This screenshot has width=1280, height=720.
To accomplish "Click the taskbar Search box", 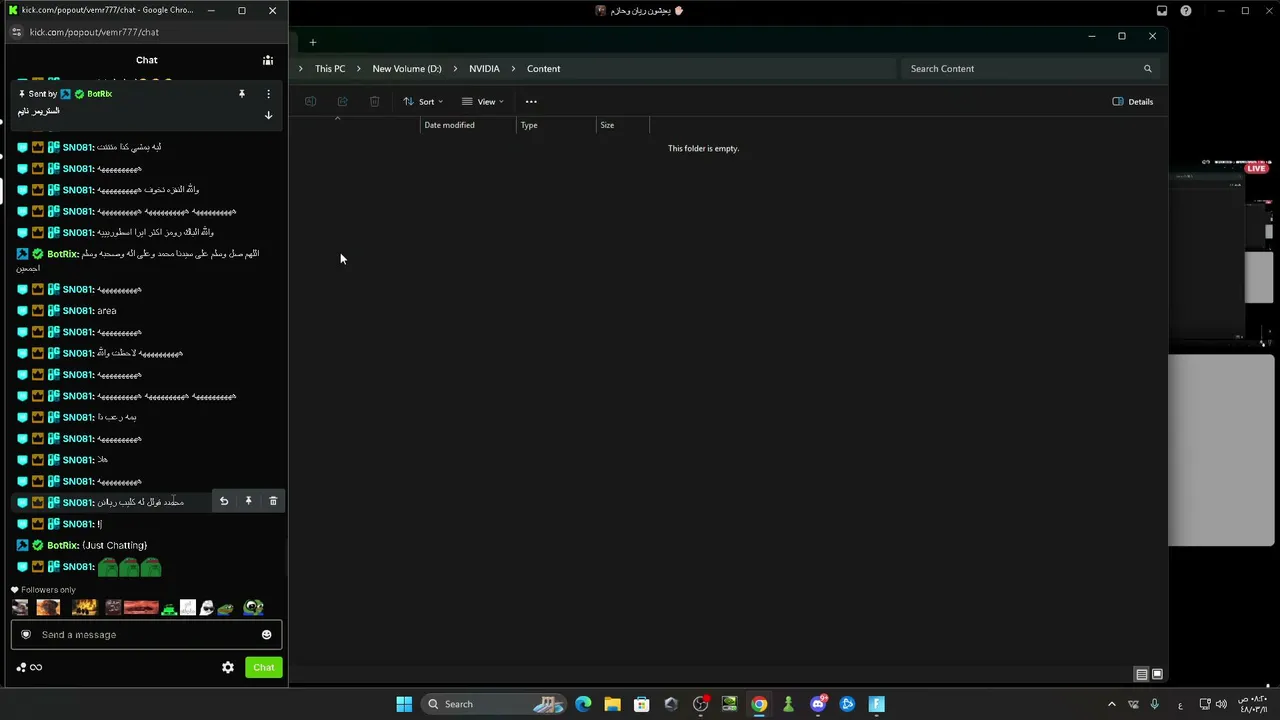I will point(494,704).
